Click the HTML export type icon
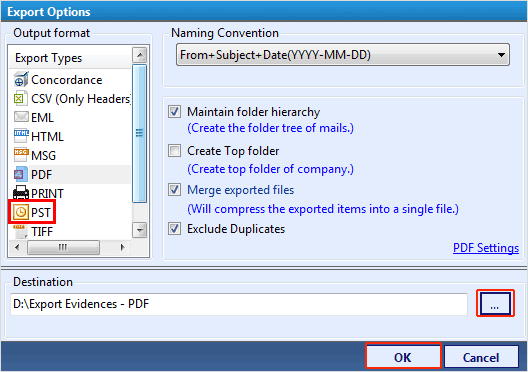 coord(21,136)
